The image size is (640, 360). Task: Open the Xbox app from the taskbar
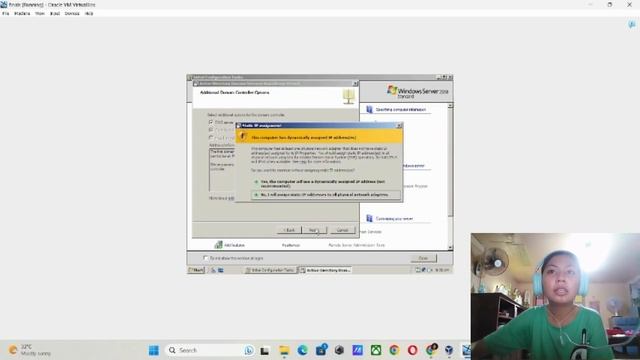[376, 350]
